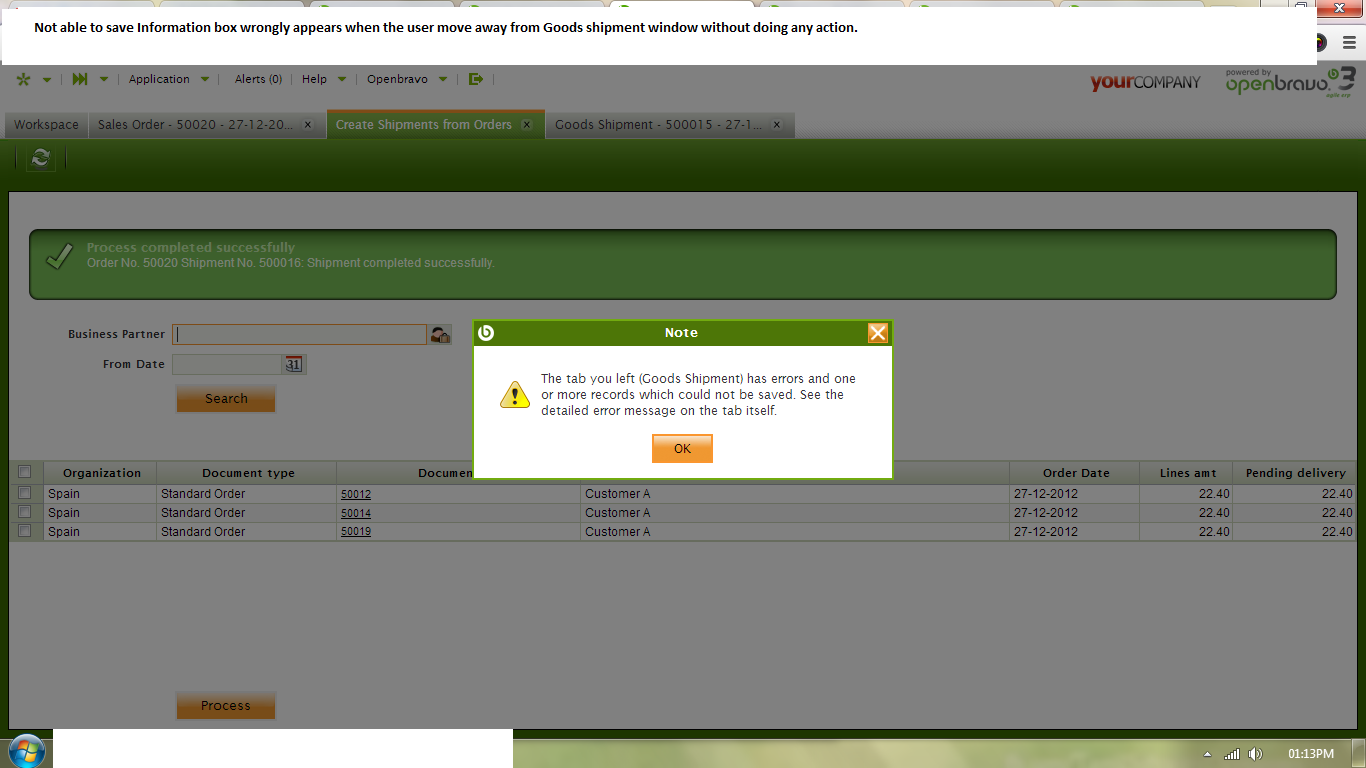Check the row checkbox for order 50014
Screen dimensions: 1366x768
(25, 512)
